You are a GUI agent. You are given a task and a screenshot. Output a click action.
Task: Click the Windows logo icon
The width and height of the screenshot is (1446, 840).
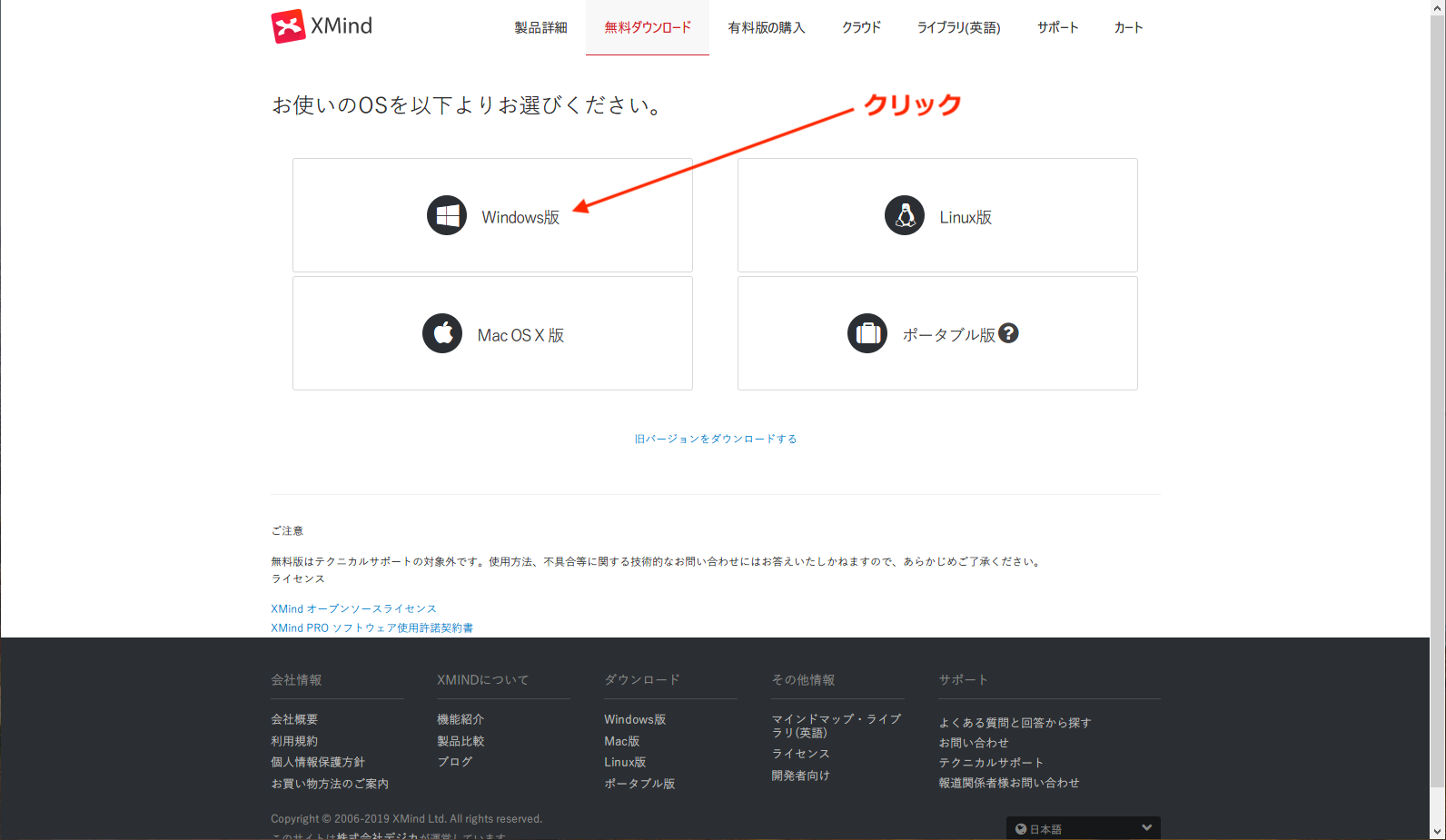[x=447, y=215]
